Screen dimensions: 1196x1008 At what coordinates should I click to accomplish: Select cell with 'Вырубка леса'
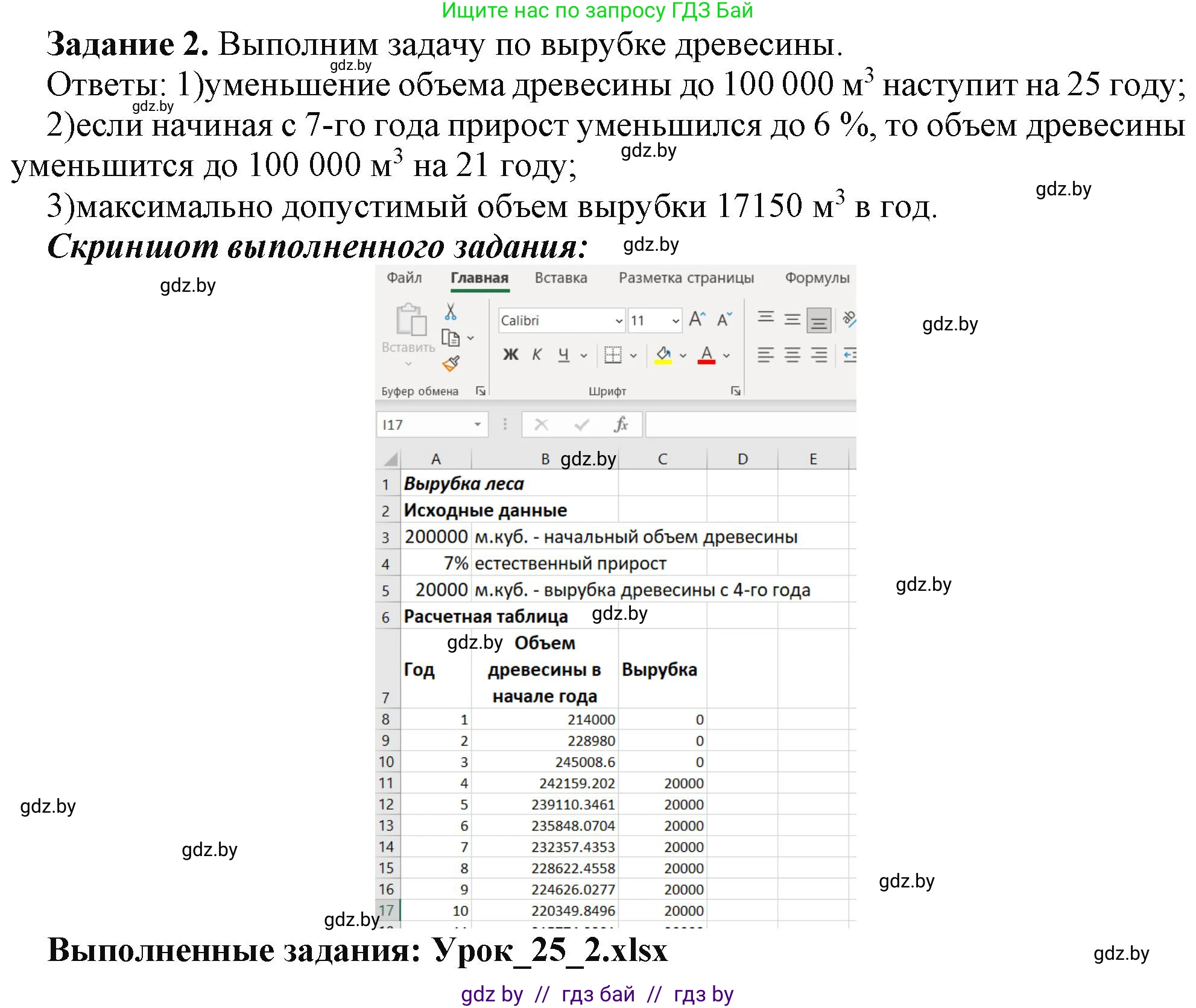pos(436,484)
